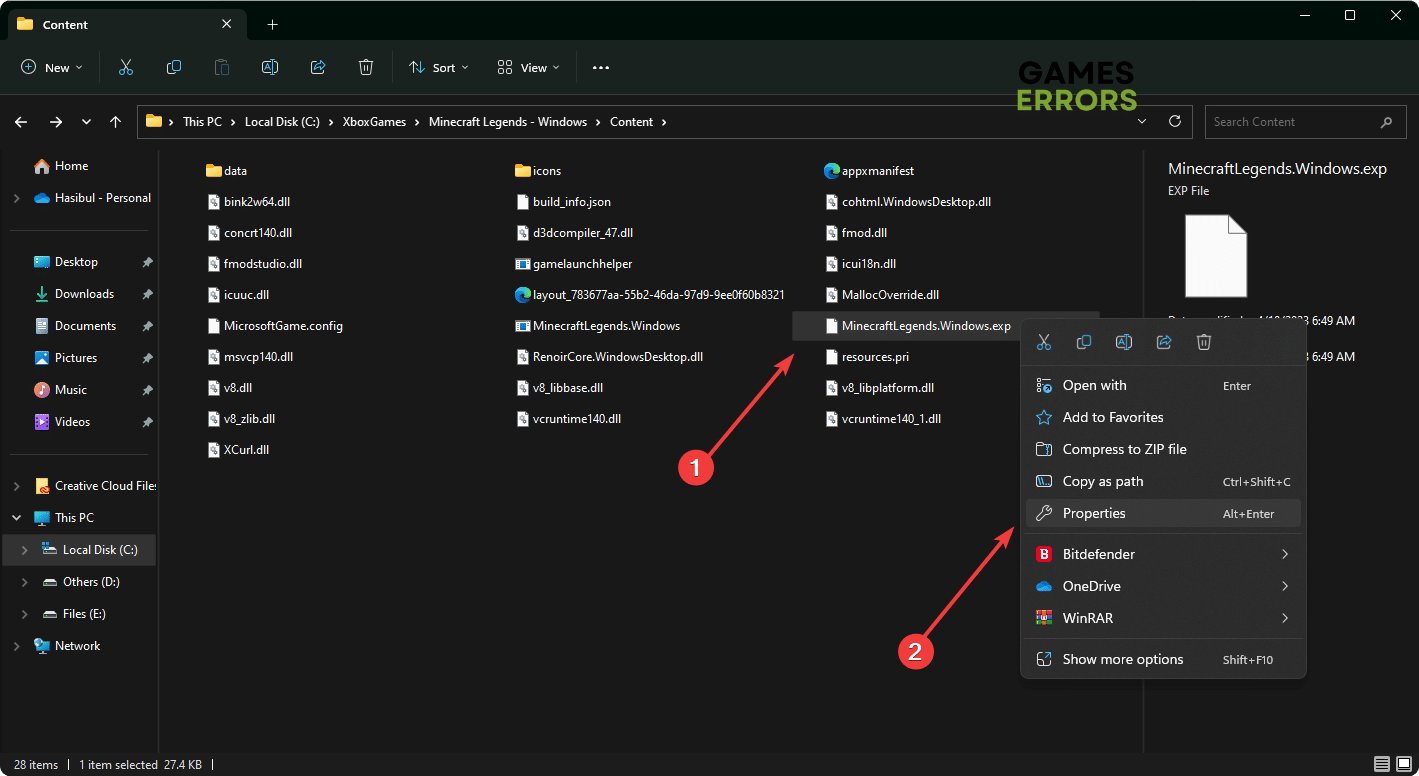Select Properties from the context menu

coord(1094,513)
